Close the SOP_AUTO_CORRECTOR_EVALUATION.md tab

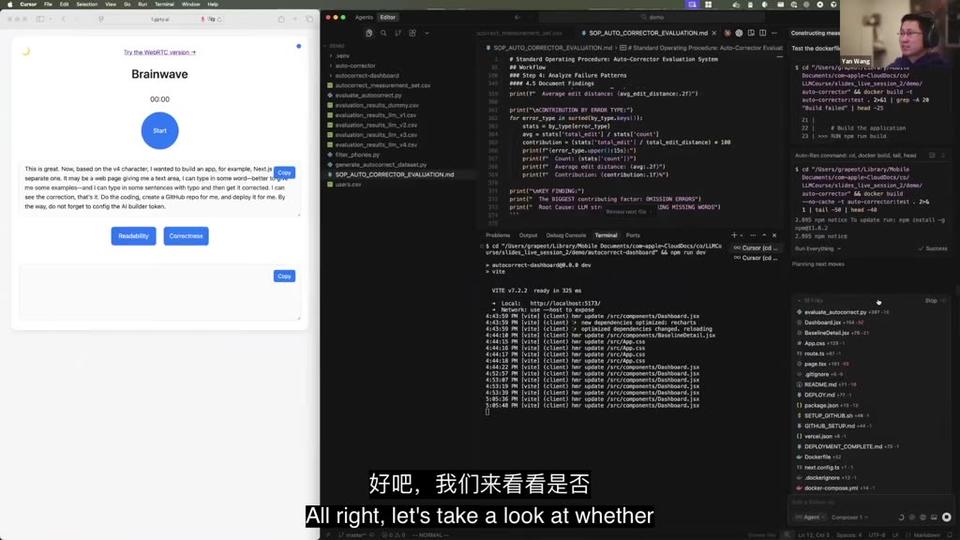tap(714, 33)
